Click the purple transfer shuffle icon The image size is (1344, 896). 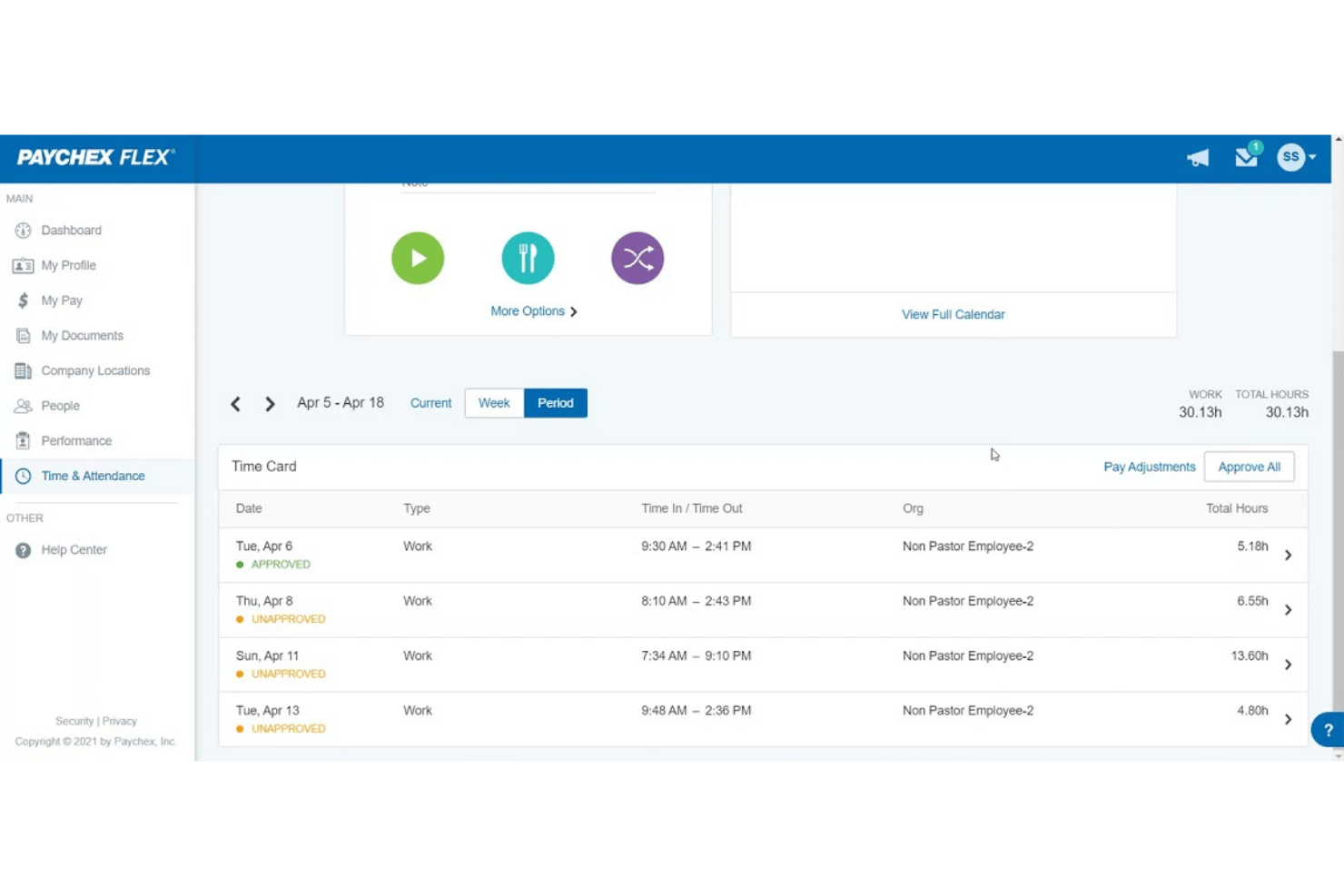[x=637, y=258]
